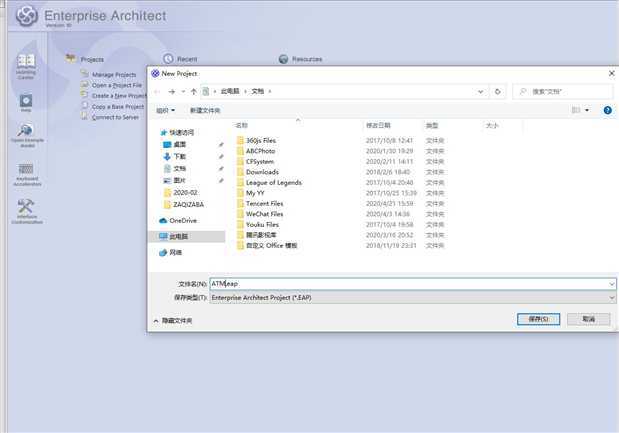Click the view layout icon
Image resolution: width=619 pixels, height=433 pixels.
pyautogui.click(x=576, y=110)
